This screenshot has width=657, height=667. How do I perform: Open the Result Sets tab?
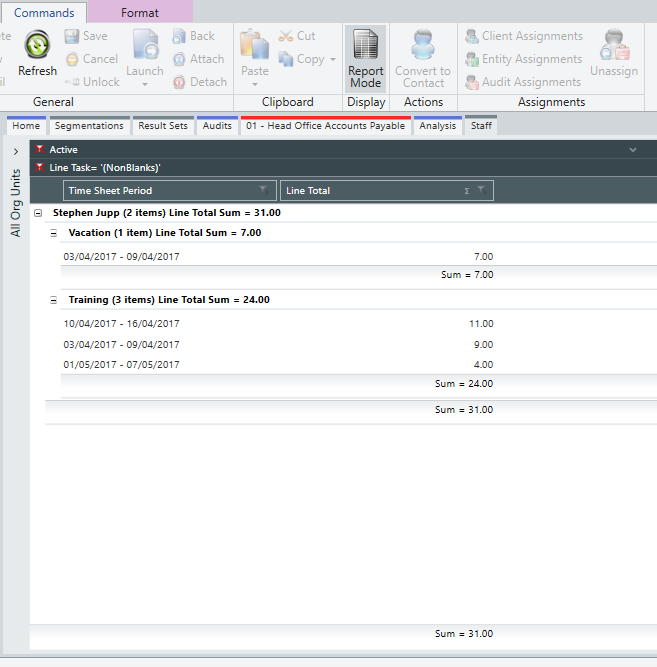pos(163,125)
